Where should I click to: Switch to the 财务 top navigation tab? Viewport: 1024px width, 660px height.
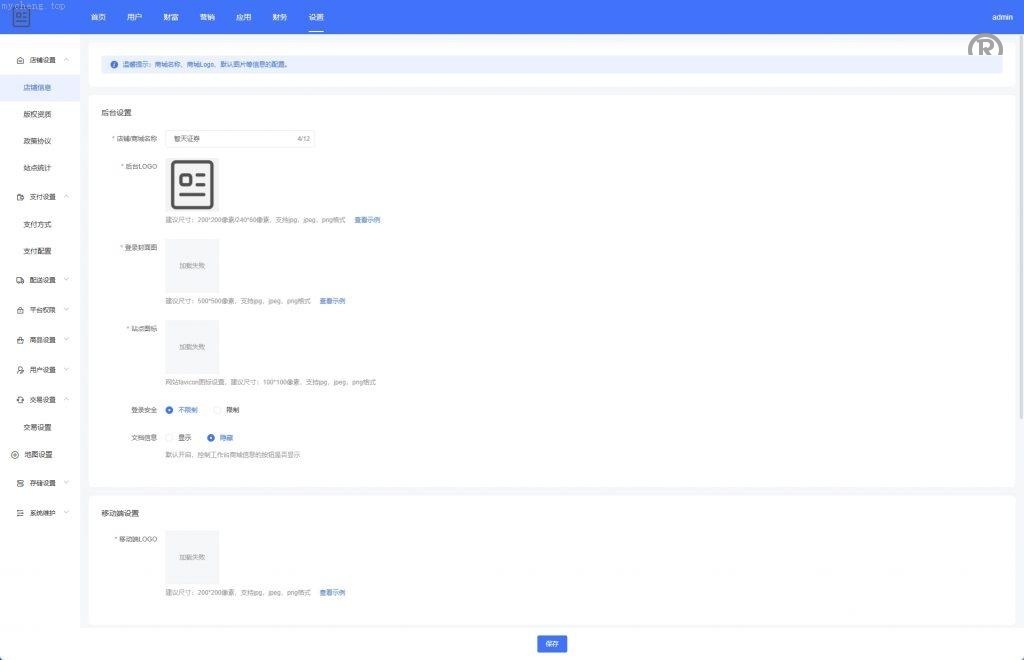pyautogui.click(x=279, y=17)
